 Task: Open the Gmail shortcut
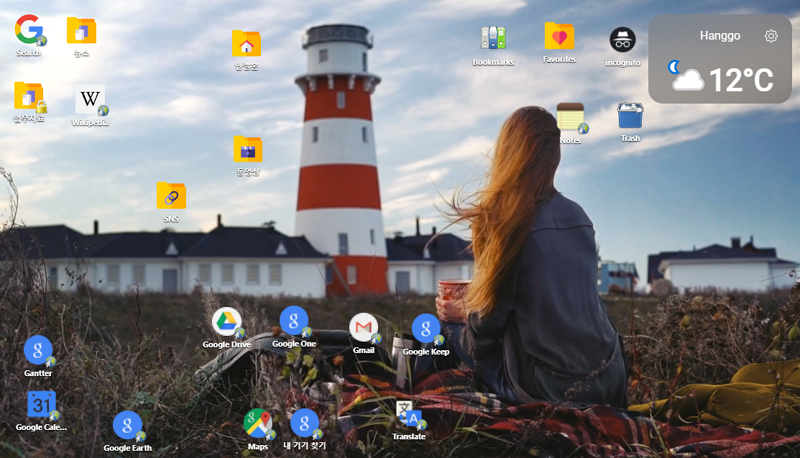click(x=364, y=327)
